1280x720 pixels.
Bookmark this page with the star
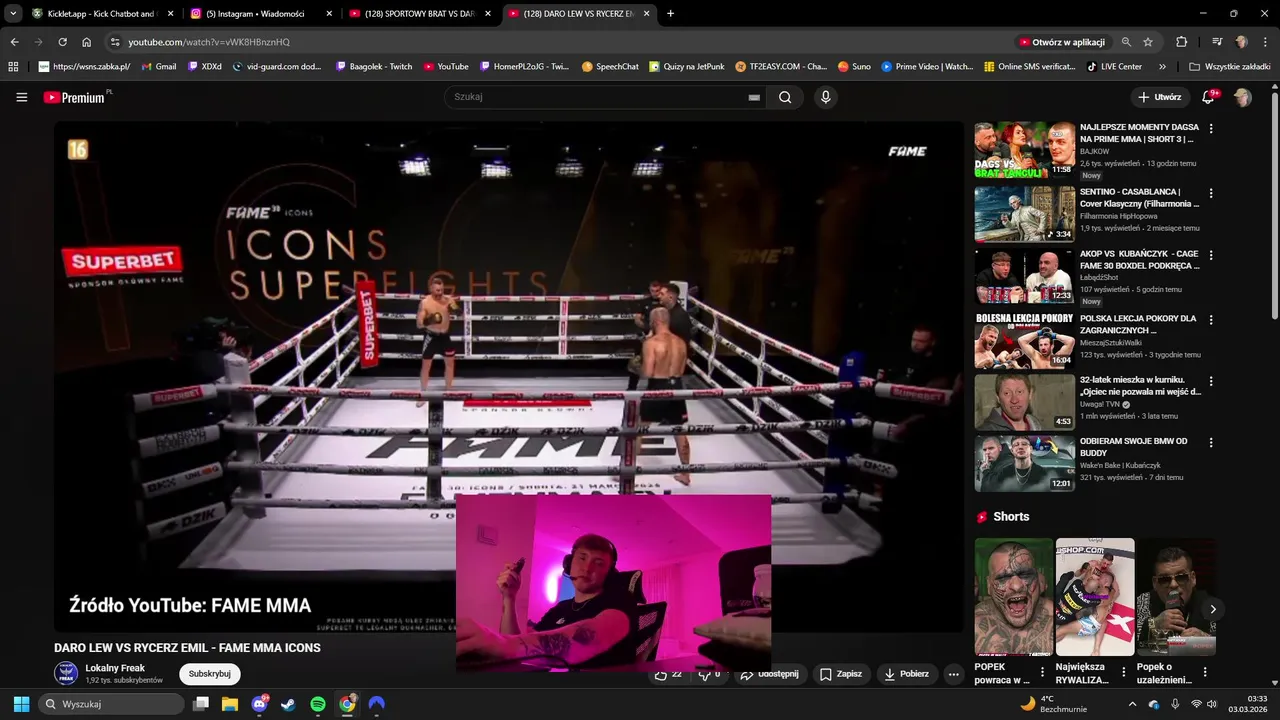1148,42
